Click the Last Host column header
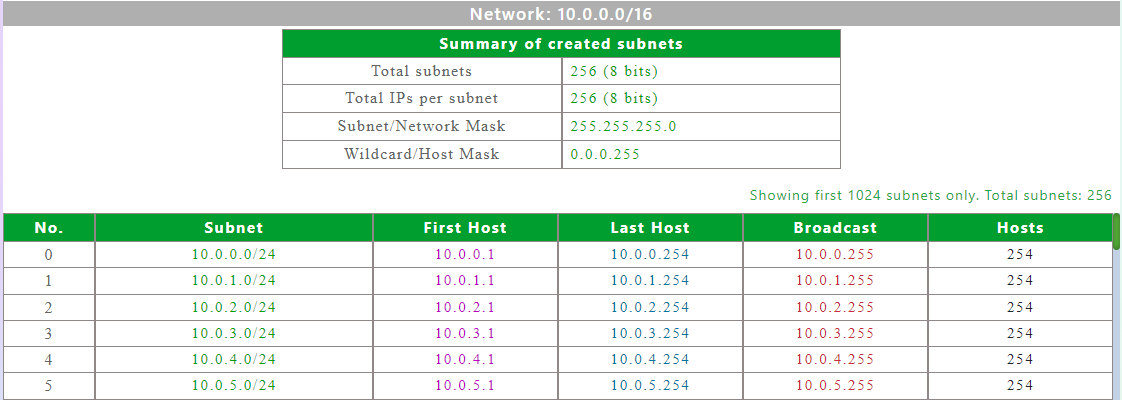 tap(650, 228)
